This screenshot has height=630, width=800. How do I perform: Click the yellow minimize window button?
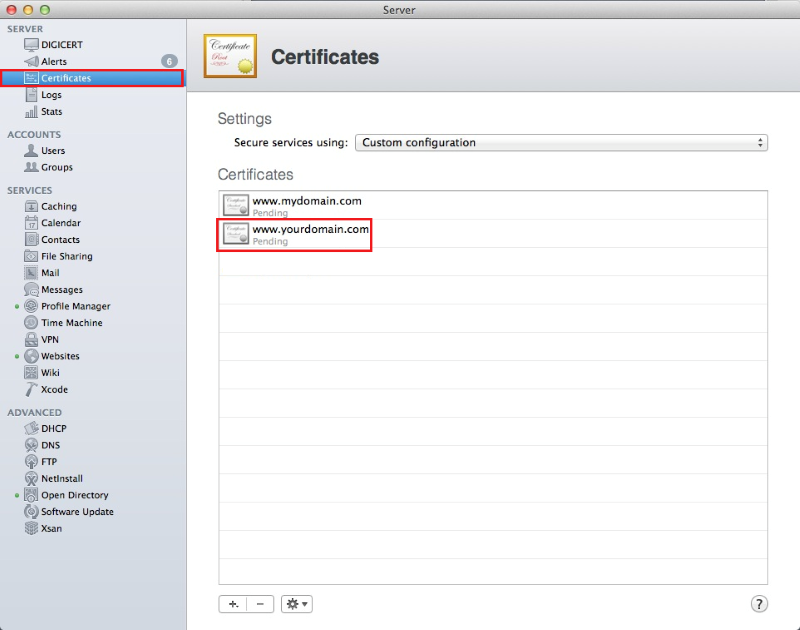pyautogui.click(x=29, y=10)
